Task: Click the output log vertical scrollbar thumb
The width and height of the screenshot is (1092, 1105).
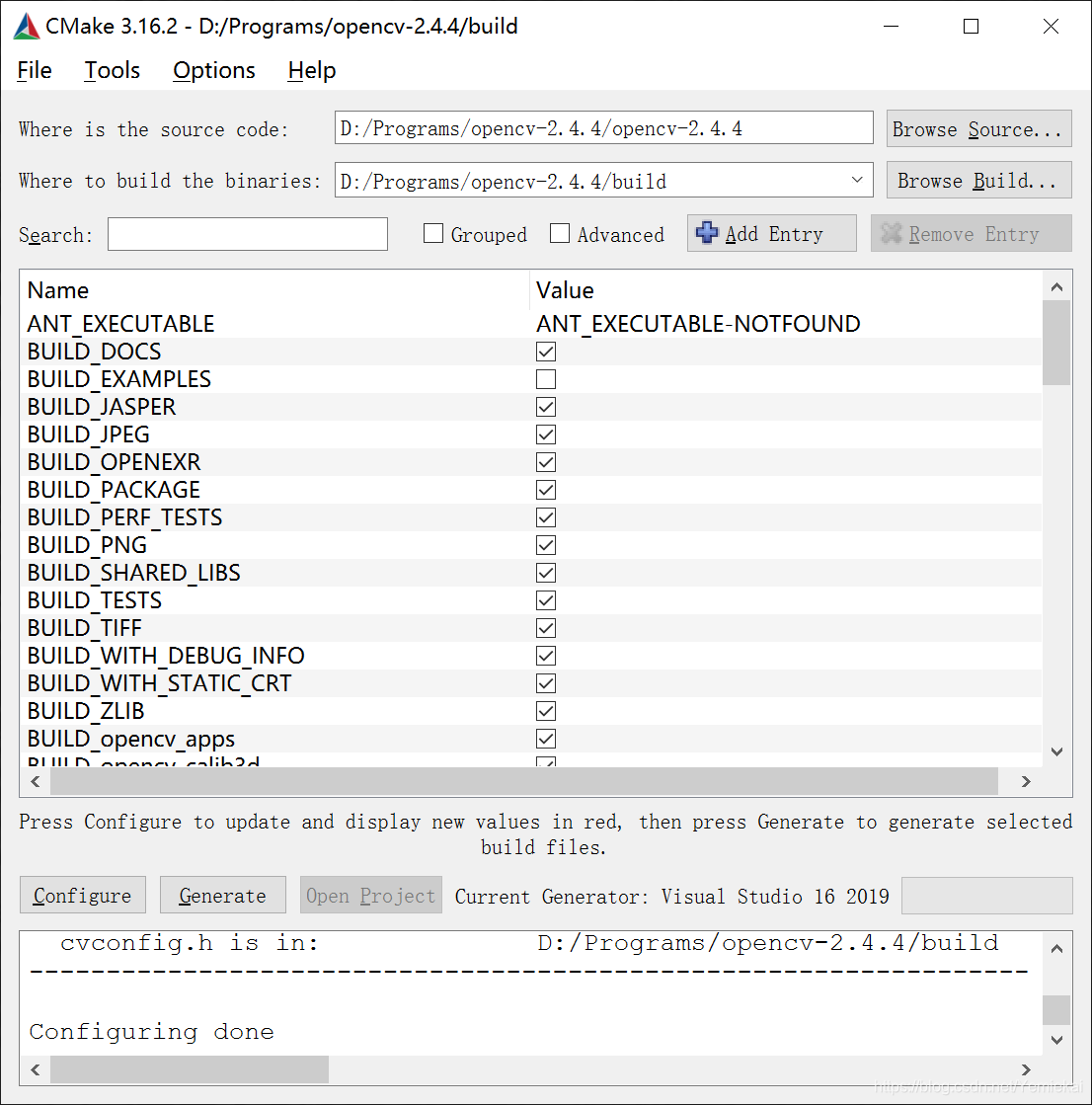Action: pyautogui.click(x=1056, y=1010)
